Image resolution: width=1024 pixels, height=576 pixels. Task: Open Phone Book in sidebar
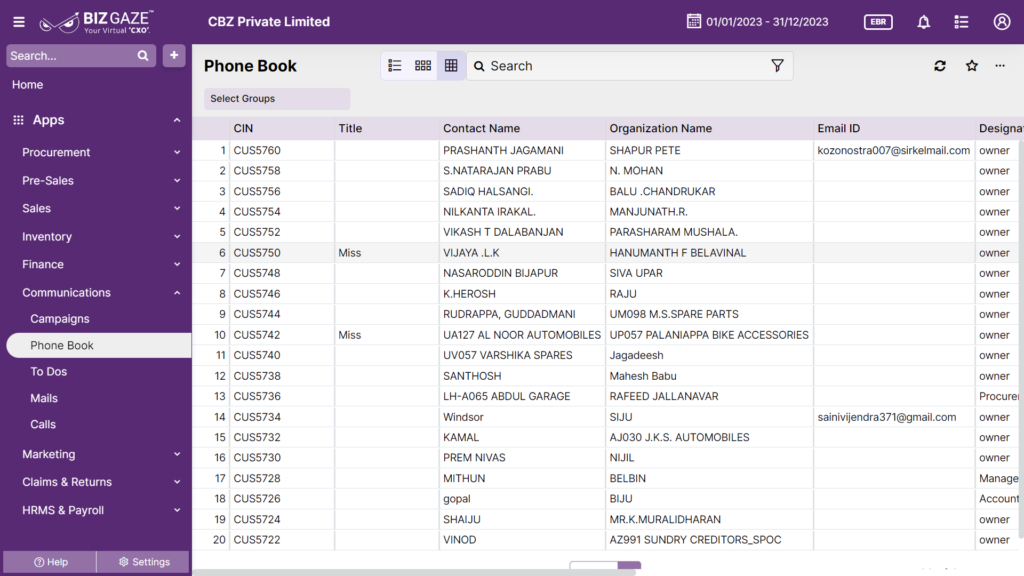click(99, 345)
